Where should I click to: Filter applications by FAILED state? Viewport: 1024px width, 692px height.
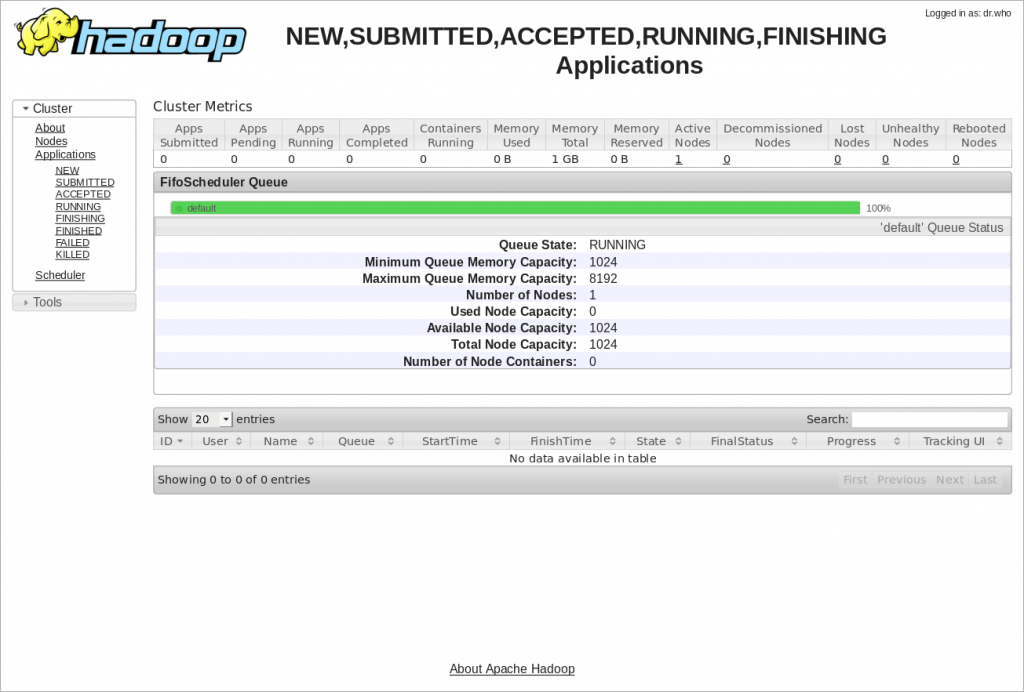coord(72,243)
